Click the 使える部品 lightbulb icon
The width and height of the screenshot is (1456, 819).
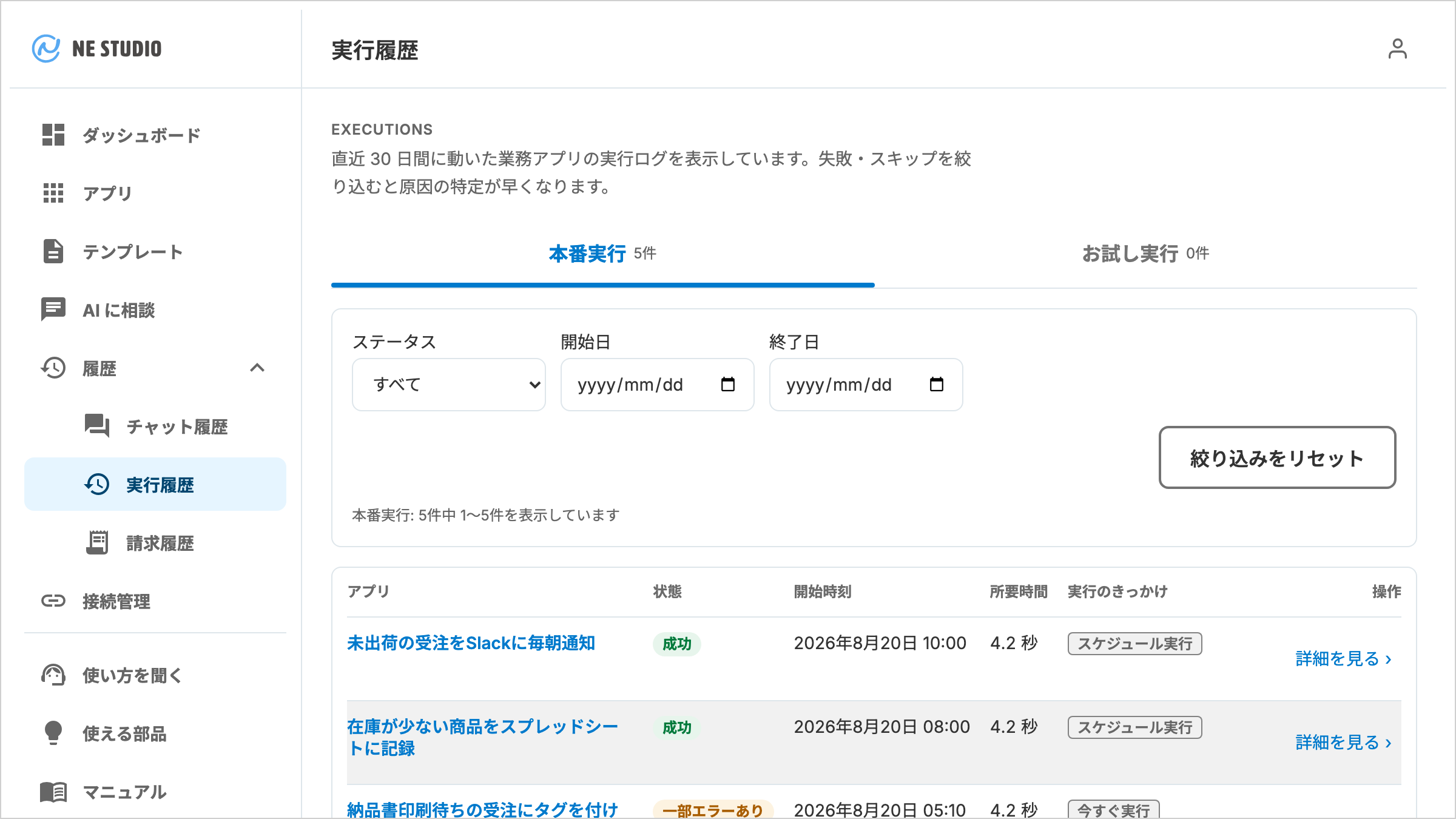53,733
